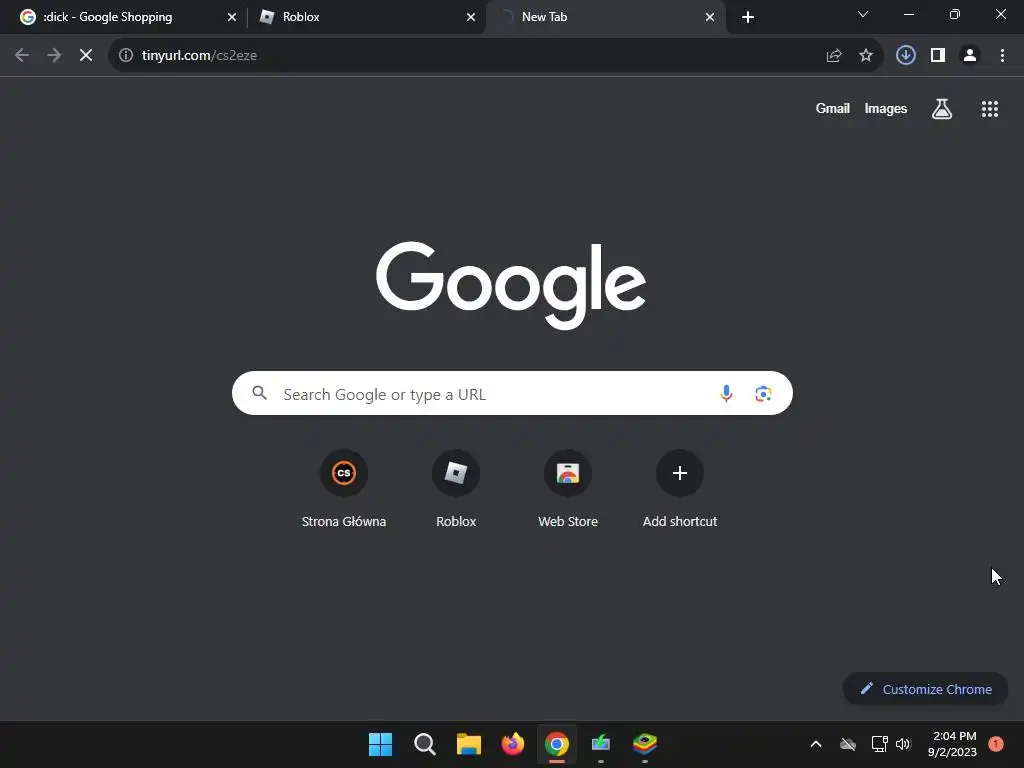1024x768 pixels.
Task: Open the Strona Główna shortcut
Action: (344, 490)
